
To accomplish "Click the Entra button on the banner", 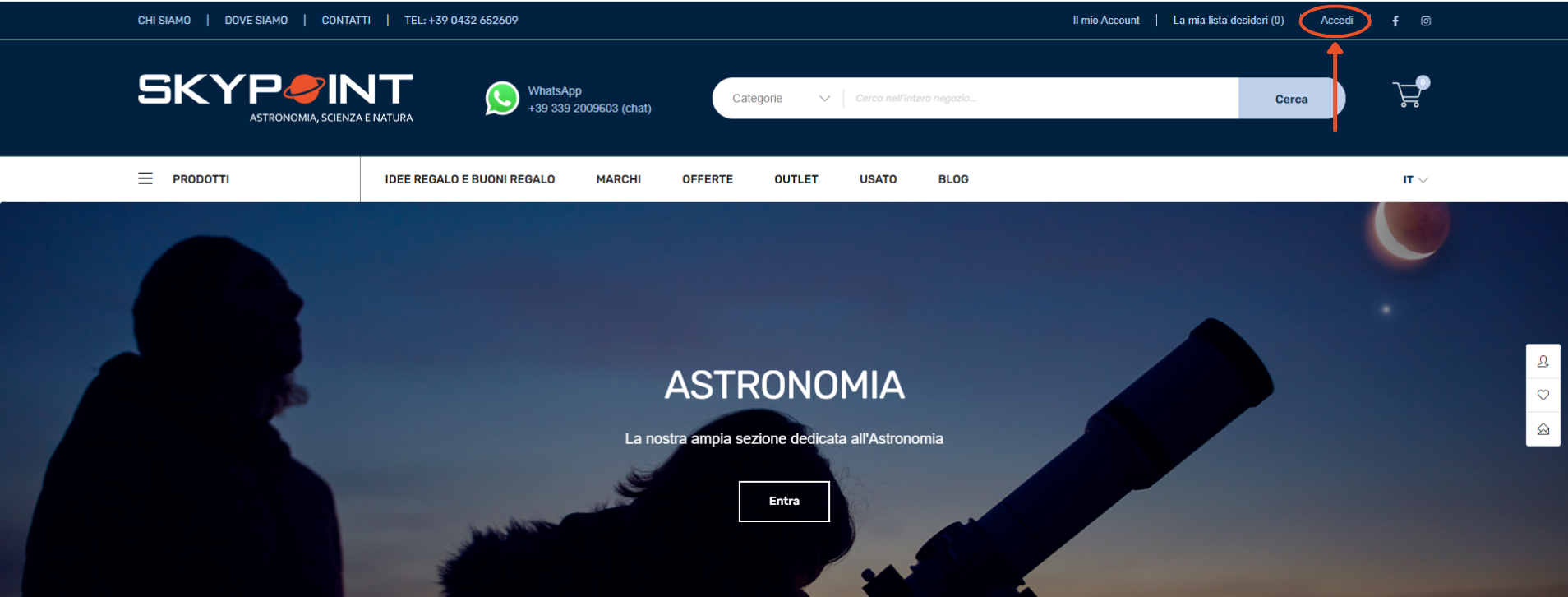I will click(x=784, y=502).
